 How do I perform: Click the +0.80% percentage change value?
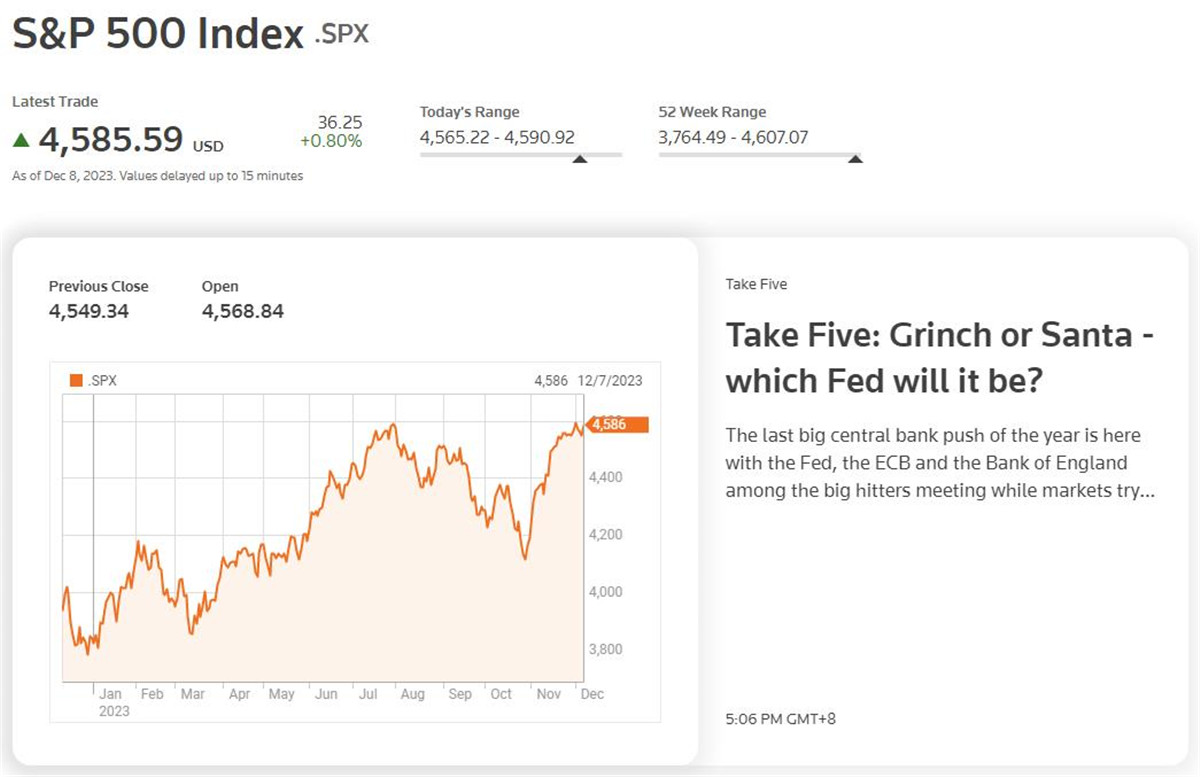(331, 141)
